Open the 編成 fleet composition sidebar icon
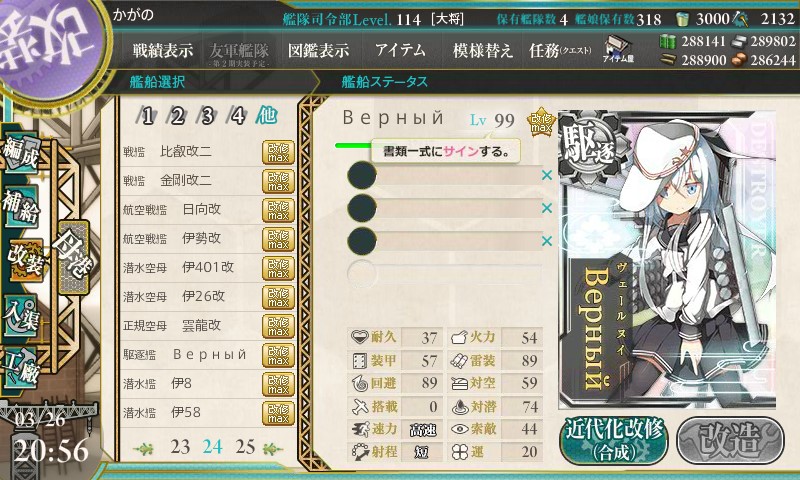 (21, 153)
